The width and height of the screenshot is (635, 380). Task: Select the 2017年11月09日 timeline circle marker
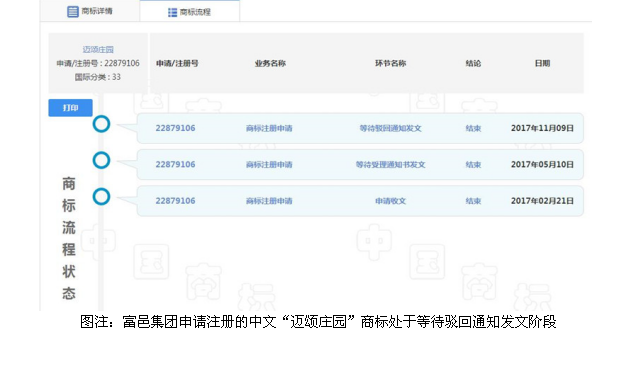(101, 124)
